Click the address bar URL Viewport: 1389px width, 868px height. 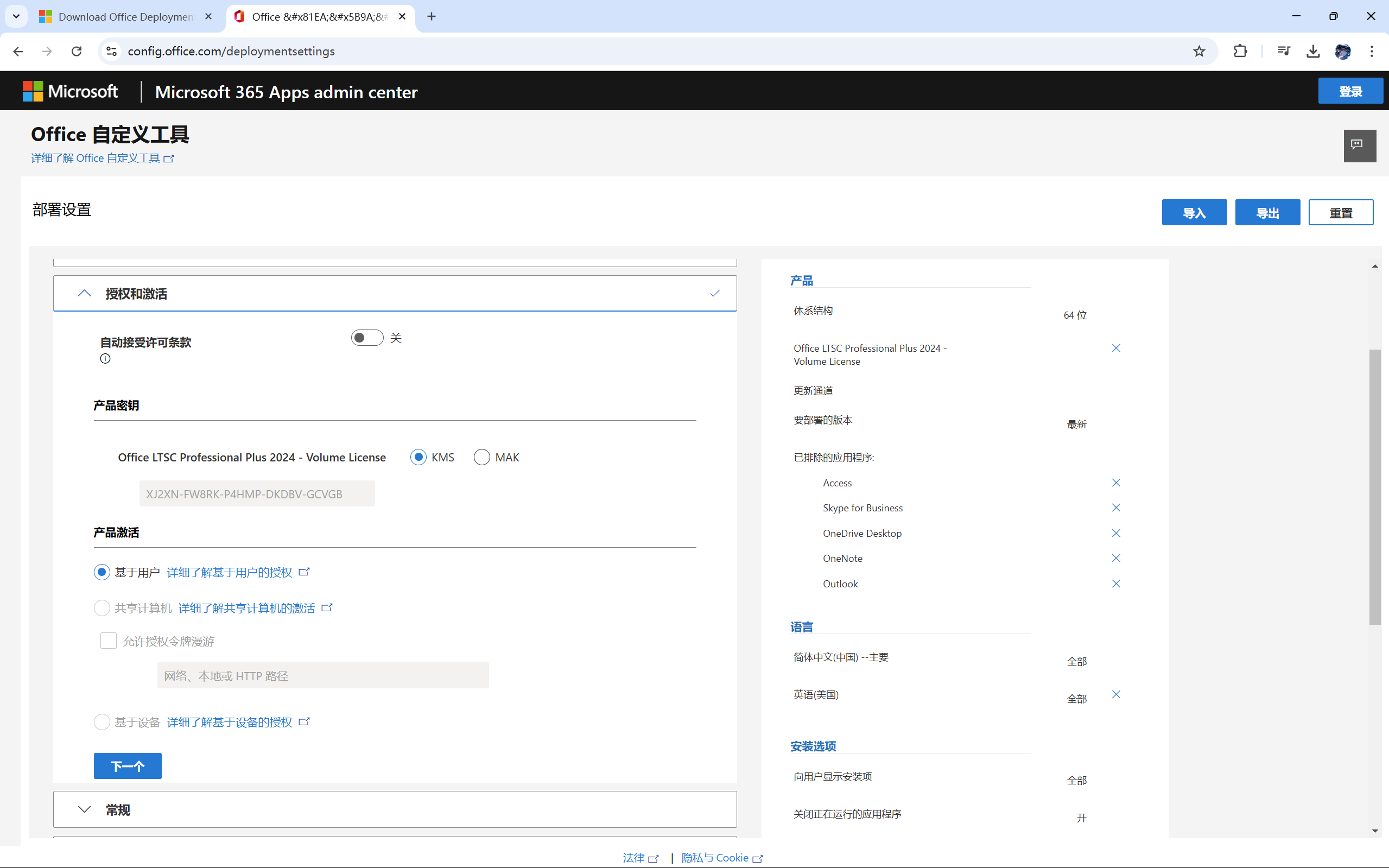pos(231,51)
